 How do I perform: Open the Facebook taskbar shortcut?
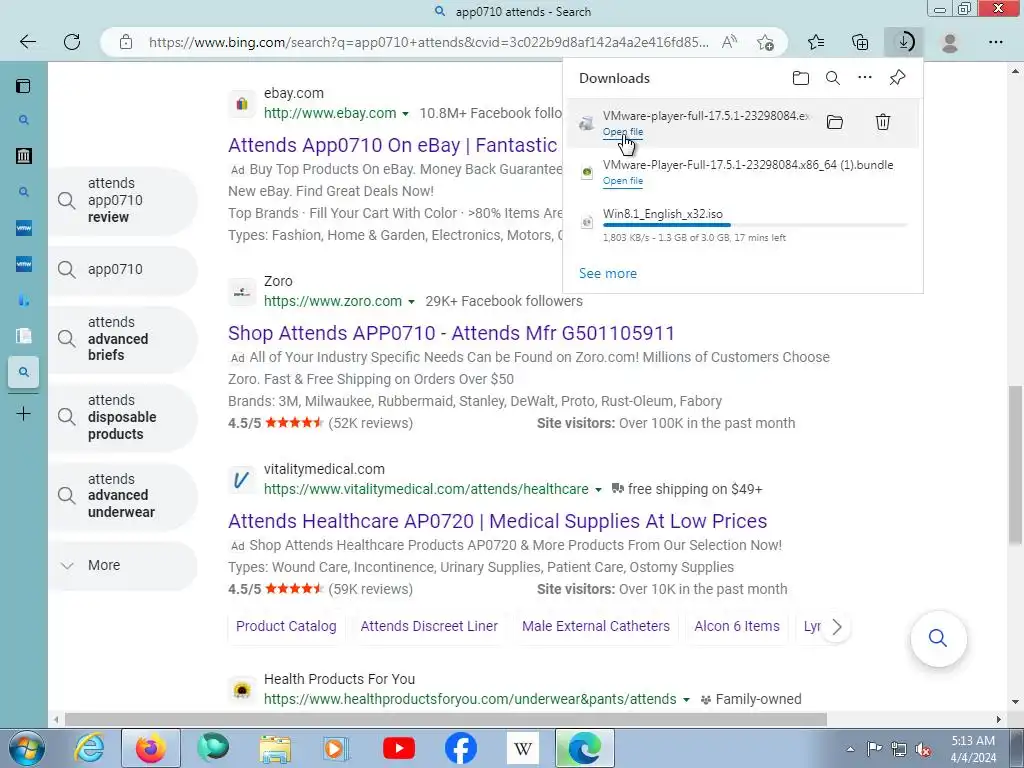[x=460, y=748]
